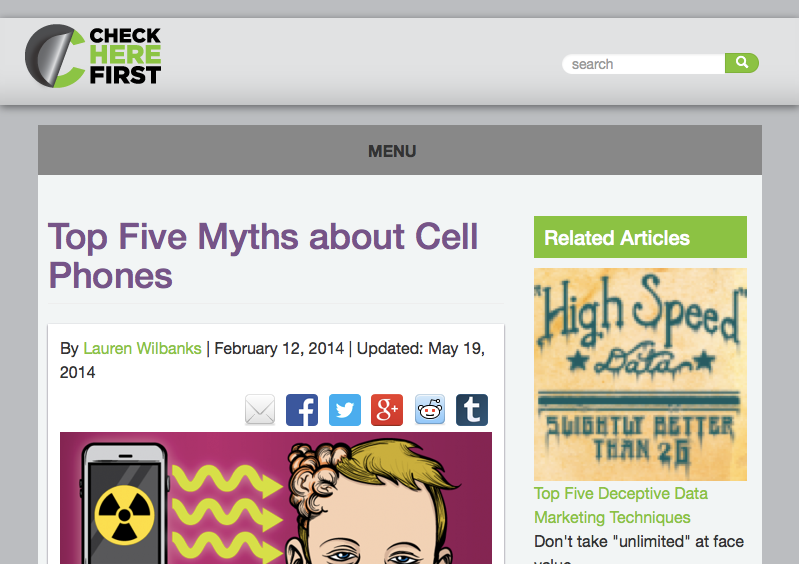Select the Top Five Myths article title
The width and height of the screenshot is (799, 564).
(x=263, y=256)
